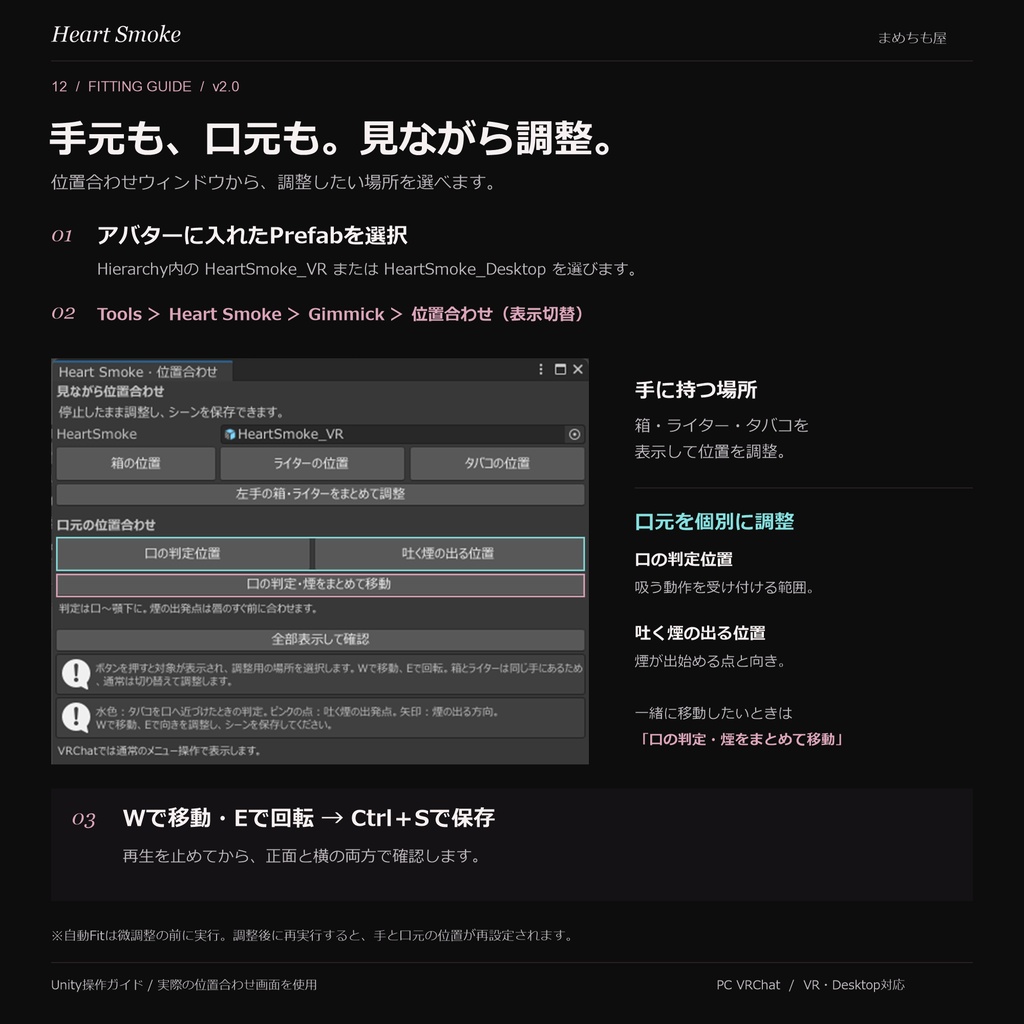The image size is (1024, 1024).
Task: Click the ※自動Fitは微調整の前に実行 footnote
Action: coord(312,935)
